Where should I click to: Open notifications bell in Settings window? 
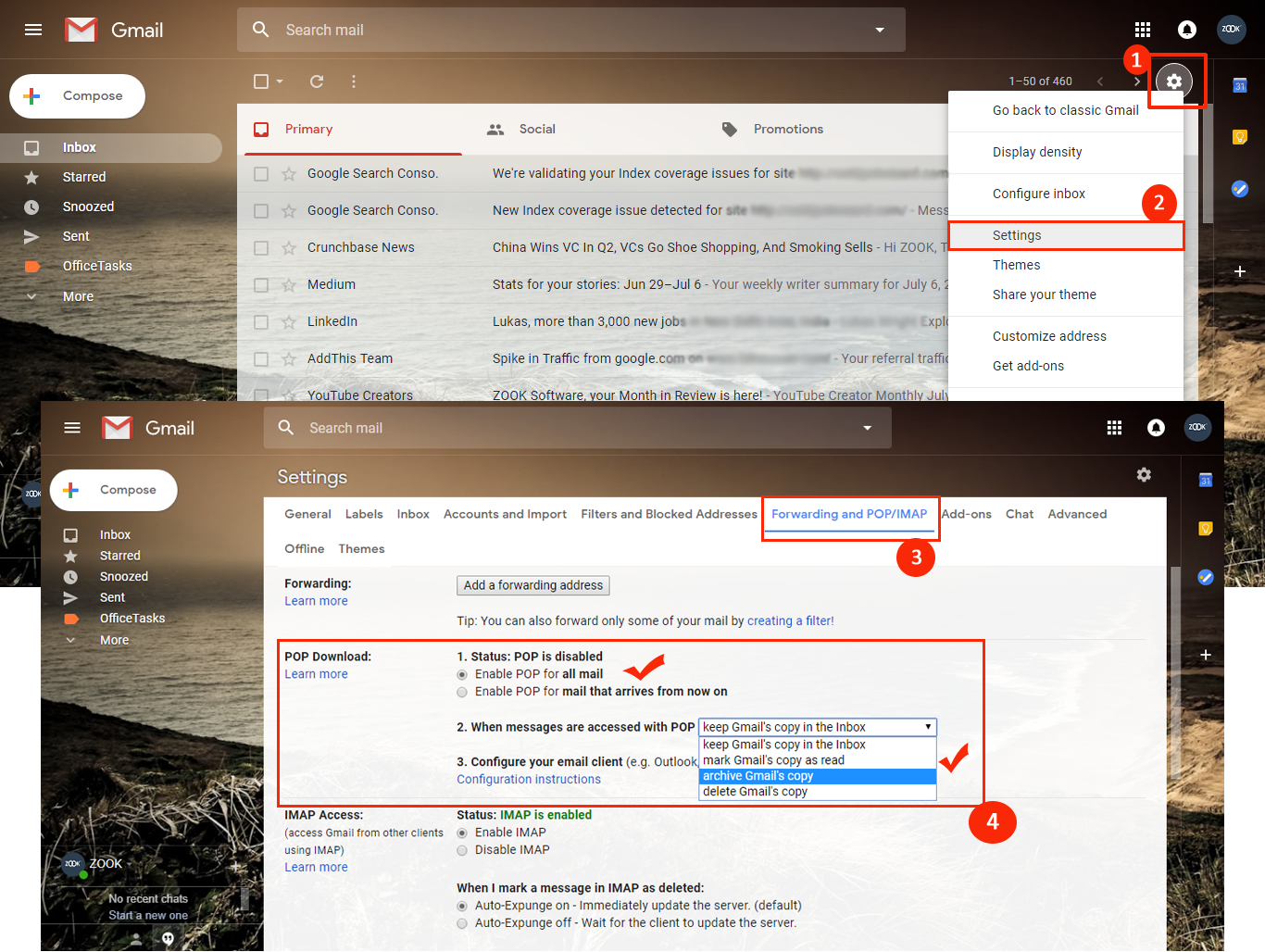click(1156, 428)
